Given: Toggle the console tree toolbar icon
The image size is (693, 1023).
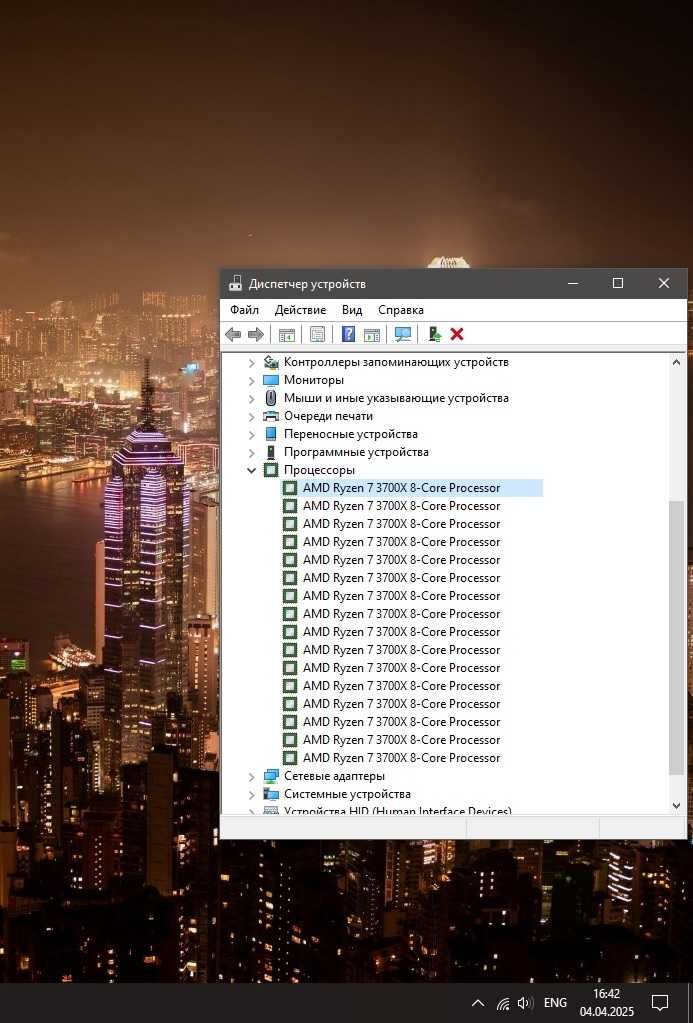Looking at the screenshot, I should click(286, 335).
